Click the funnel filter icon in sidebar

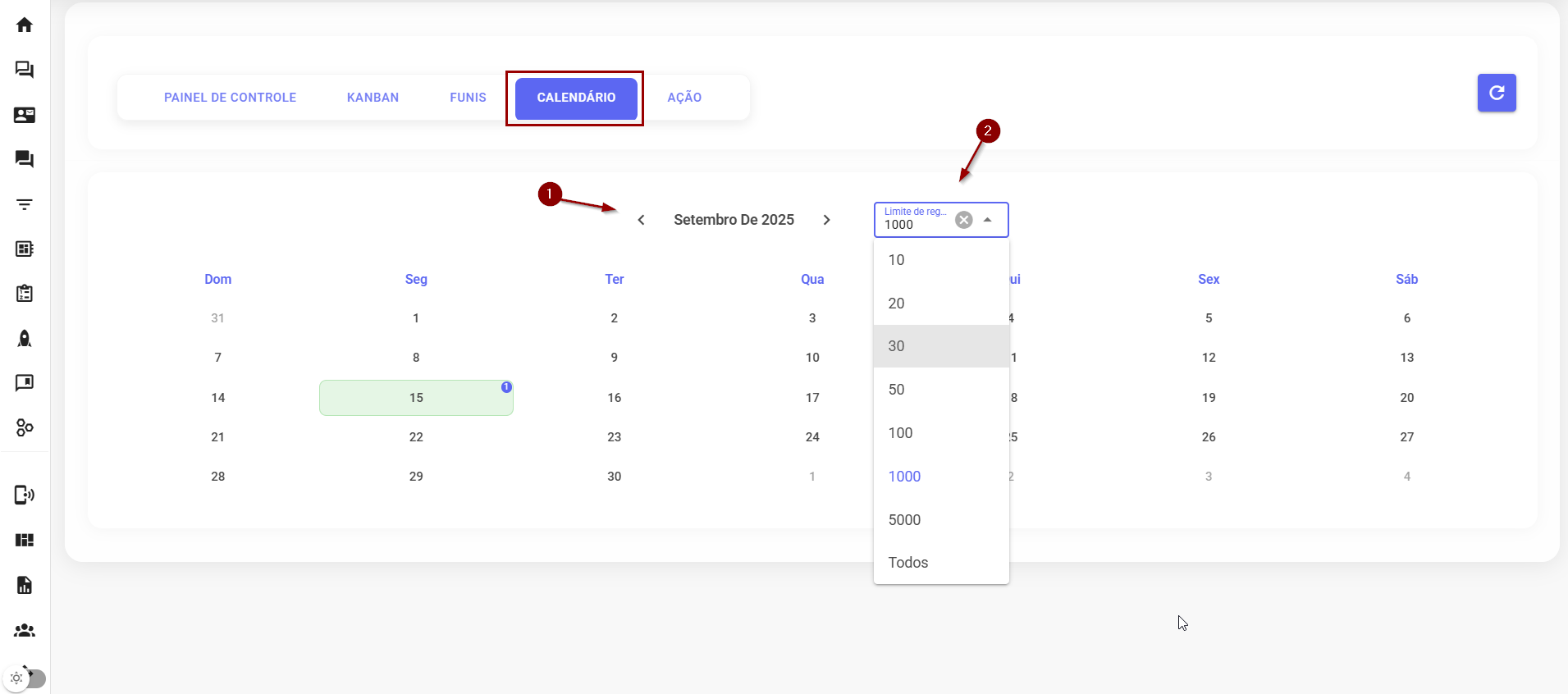25,204
